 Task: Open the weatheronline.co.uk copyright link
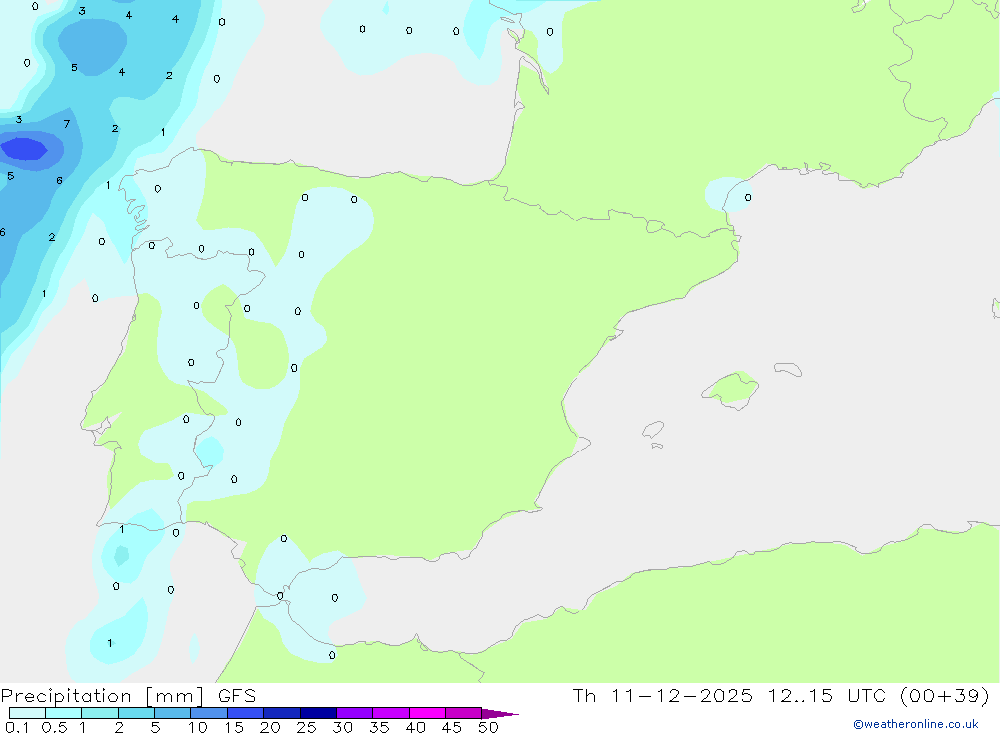(x=916, y=724)
